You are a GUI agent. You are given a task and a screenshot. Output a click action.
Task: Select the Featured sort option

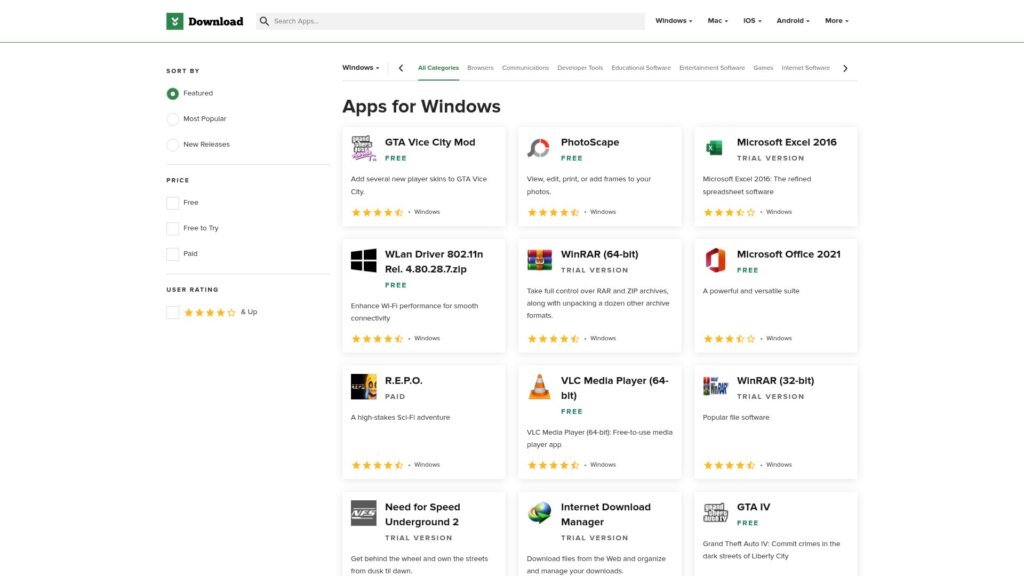(x=172, y=93)
